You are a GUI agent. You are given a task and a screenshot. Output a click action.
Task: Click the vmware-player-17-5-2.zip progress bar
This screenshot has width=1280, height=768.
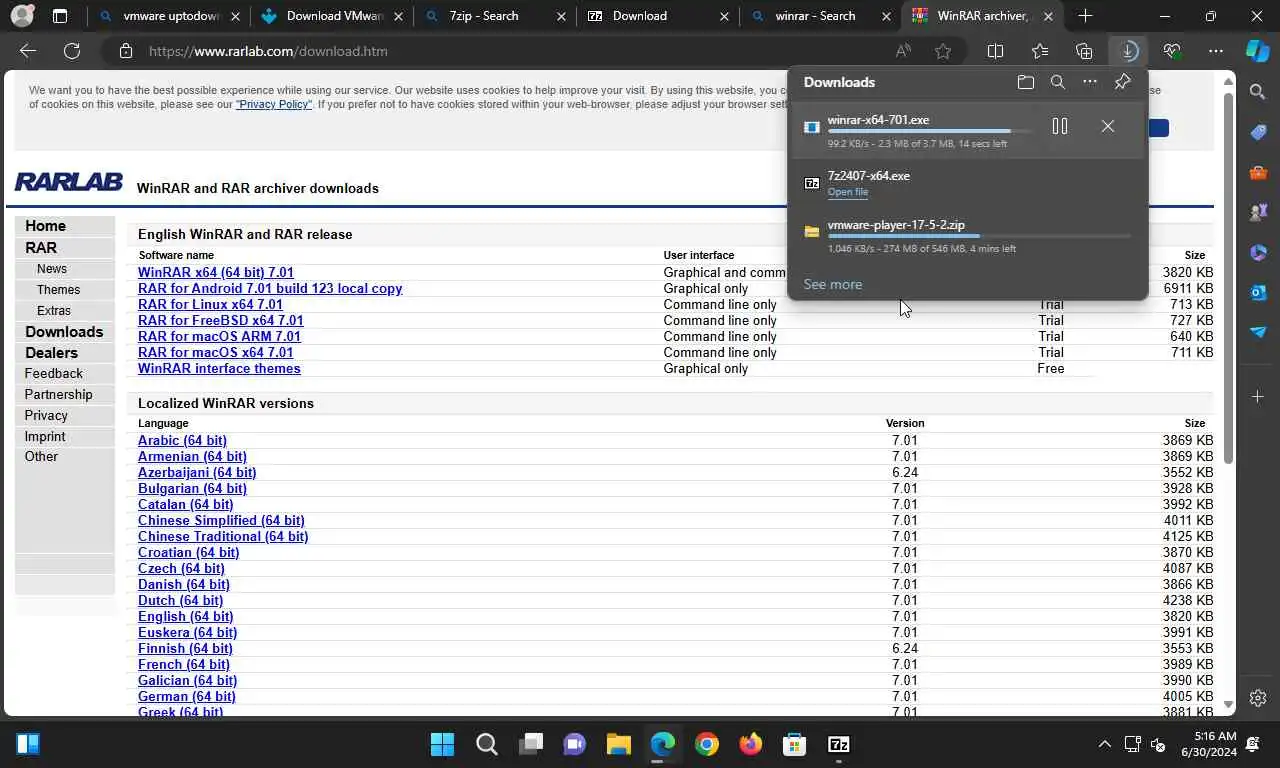tap(979, 236)
